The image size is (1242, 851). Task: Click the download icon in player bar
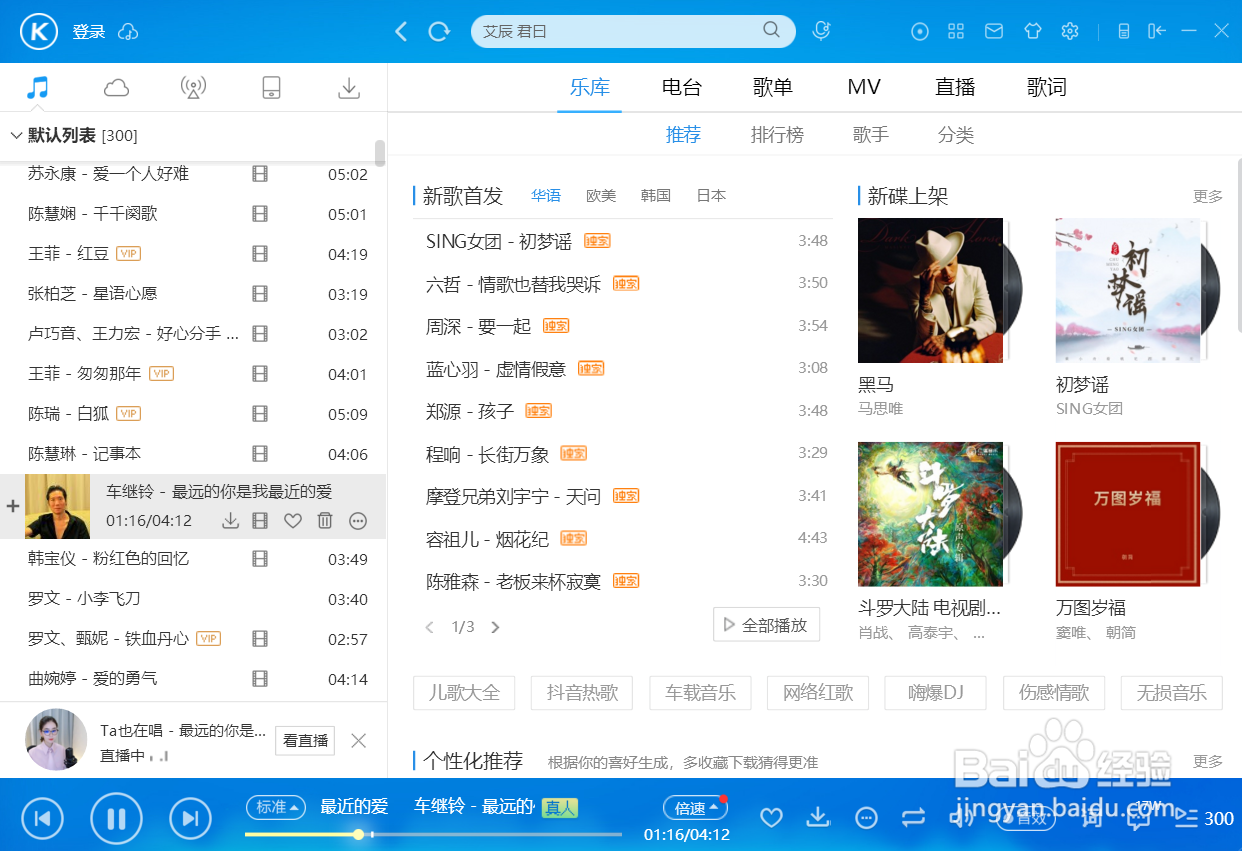(818, 817)
